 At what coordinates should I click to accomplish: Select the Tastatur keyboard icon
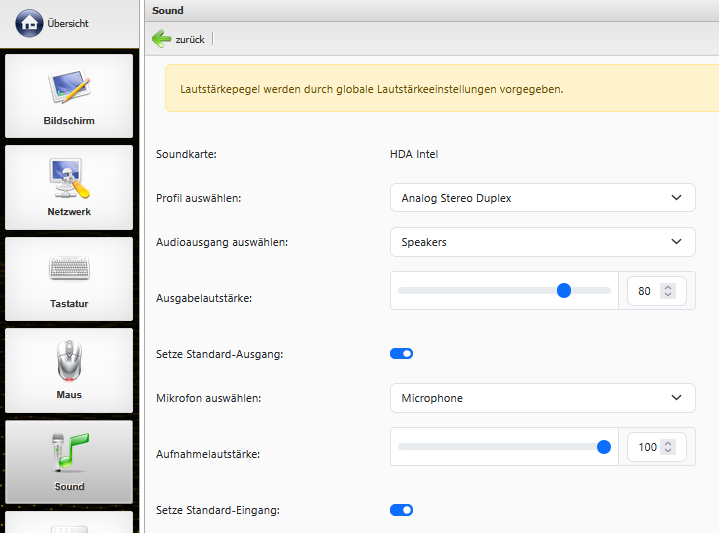(69, 270)
